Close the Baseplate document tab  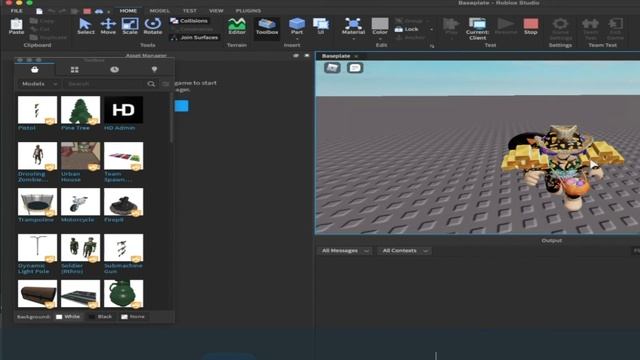[x=356, y=56]
